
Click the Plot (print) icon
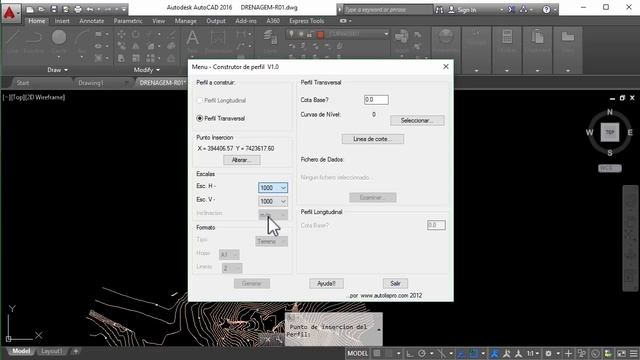point(78,9)
